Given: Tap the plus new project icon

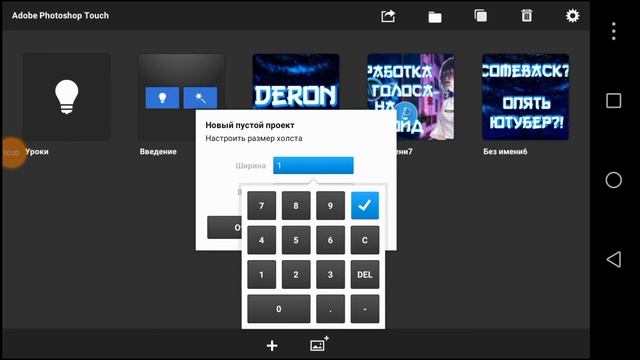Looking at the screenshot, I should pyautogui.click(x=272, y=346).
